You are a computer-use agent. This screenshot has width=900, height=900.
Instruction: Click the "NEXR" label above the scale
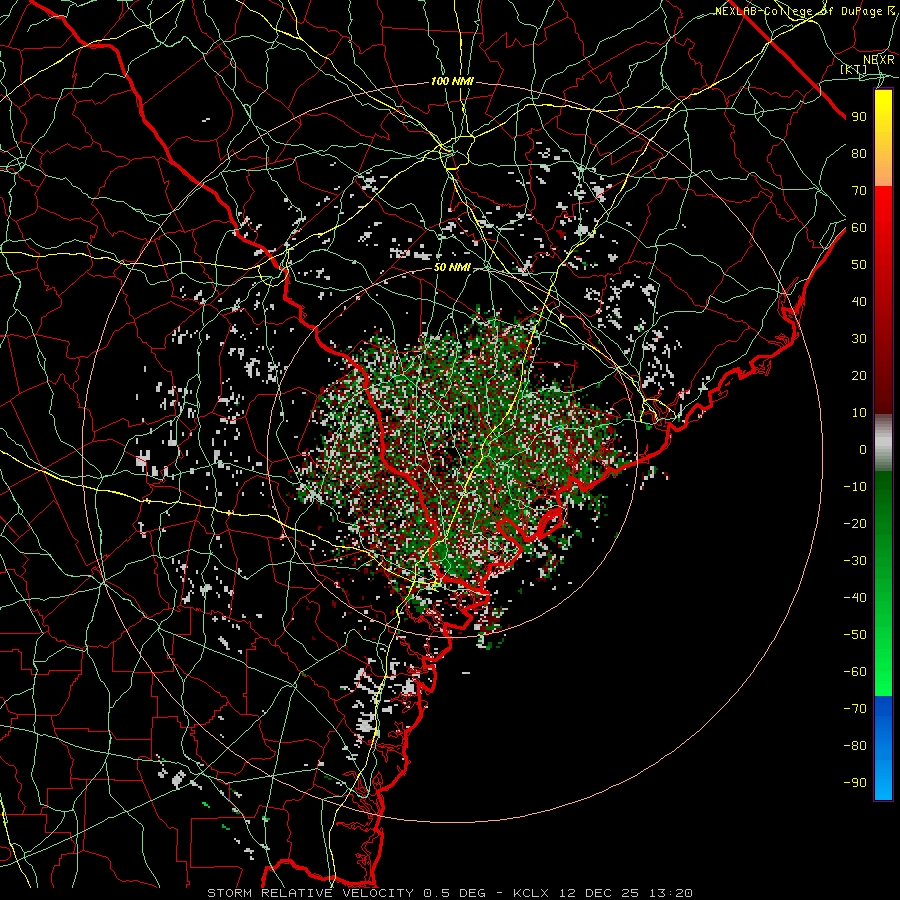[x=879, y=59]
